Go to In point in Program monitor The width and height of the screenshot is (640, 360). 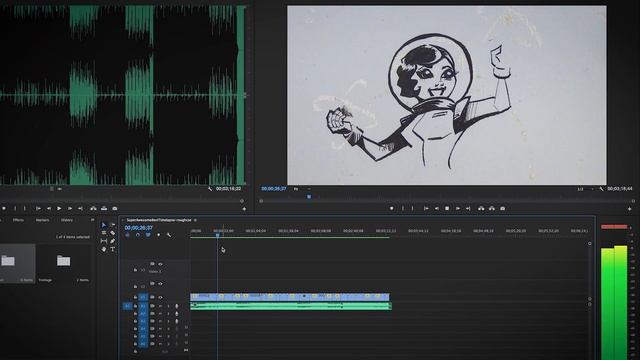tap(426, 209)
